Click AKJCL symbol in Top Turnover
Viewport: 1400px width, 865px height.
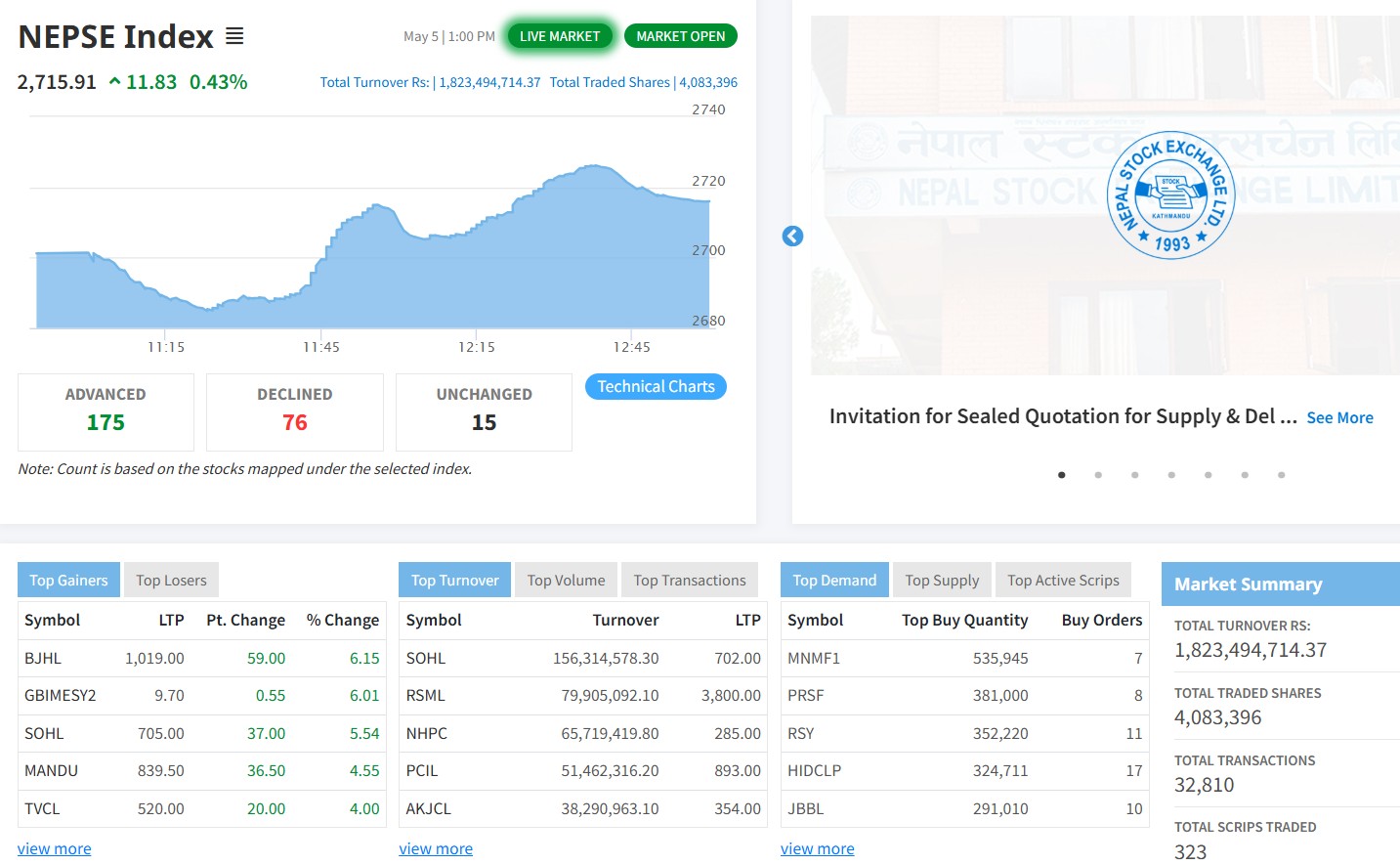coord(429,809)
